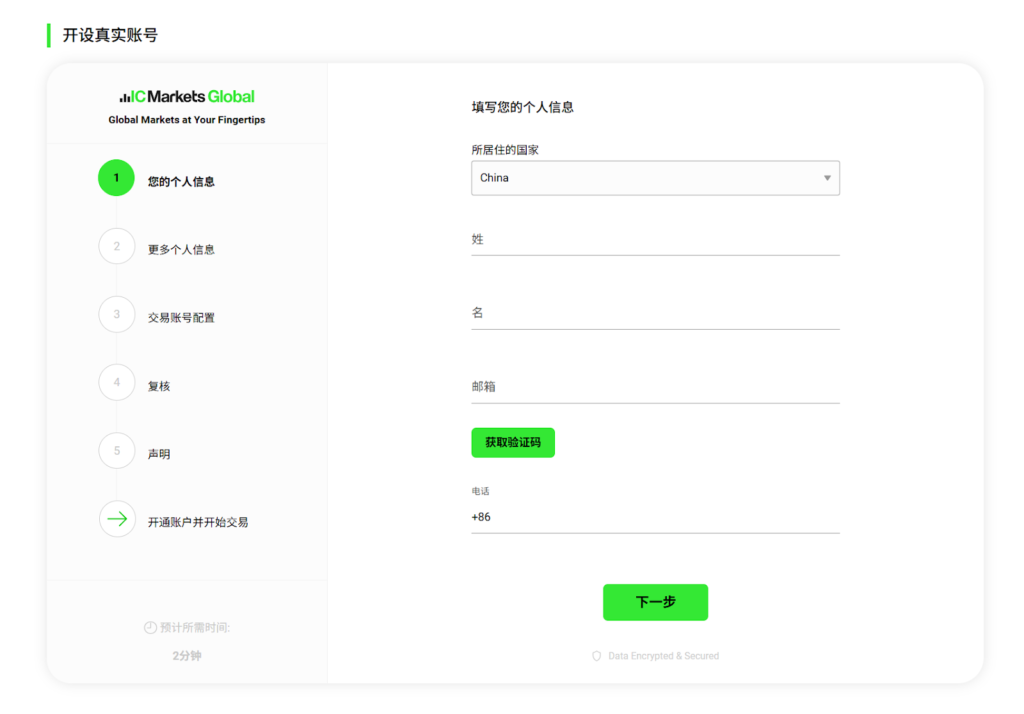This screenshot has width=1024, height=714.
Task: Click the bar chart mark in IC Markets logo
Action: (126, 97)
